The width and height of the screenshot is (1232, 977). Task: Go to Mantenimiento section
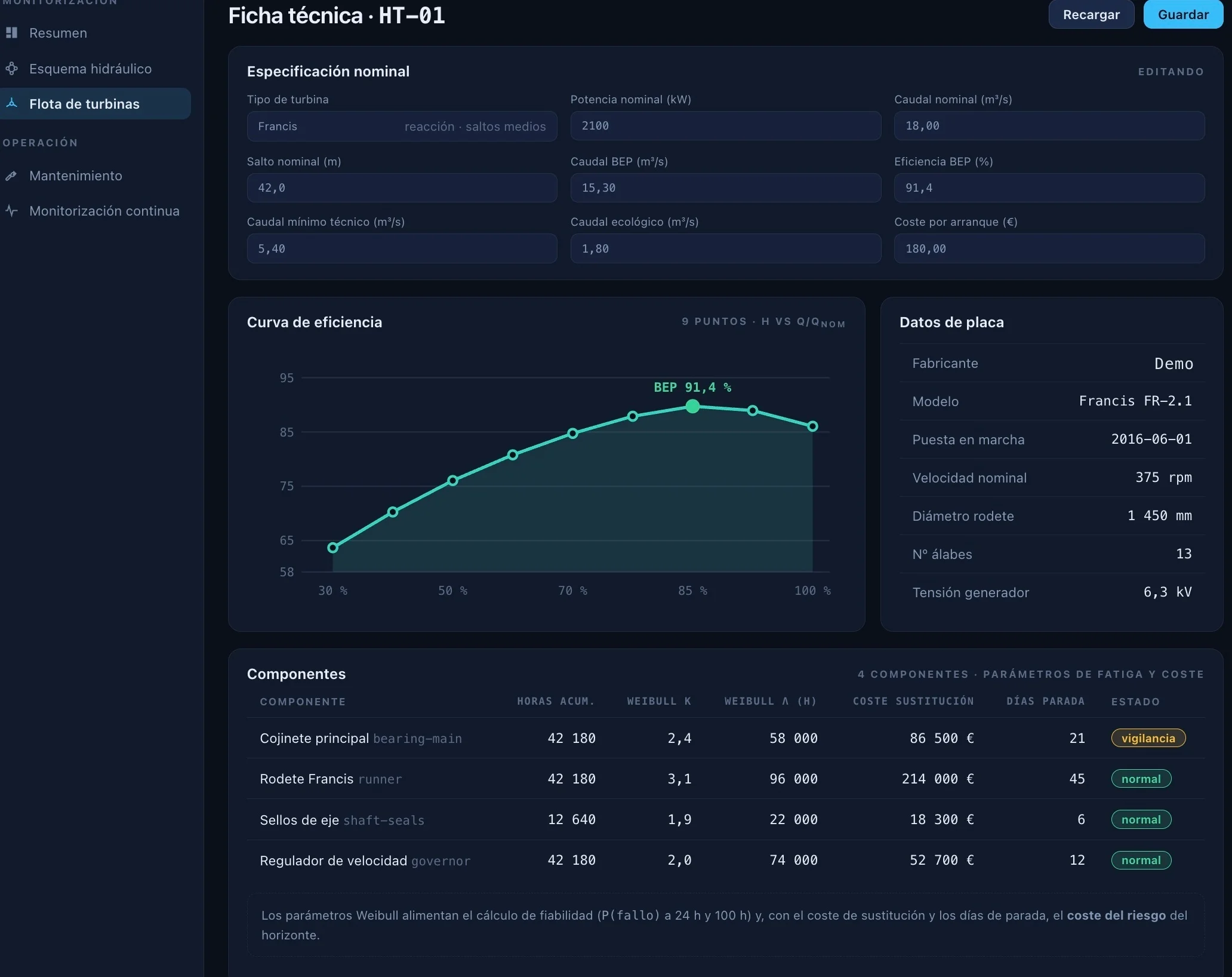pyautogui.click(x=96, y=176)
